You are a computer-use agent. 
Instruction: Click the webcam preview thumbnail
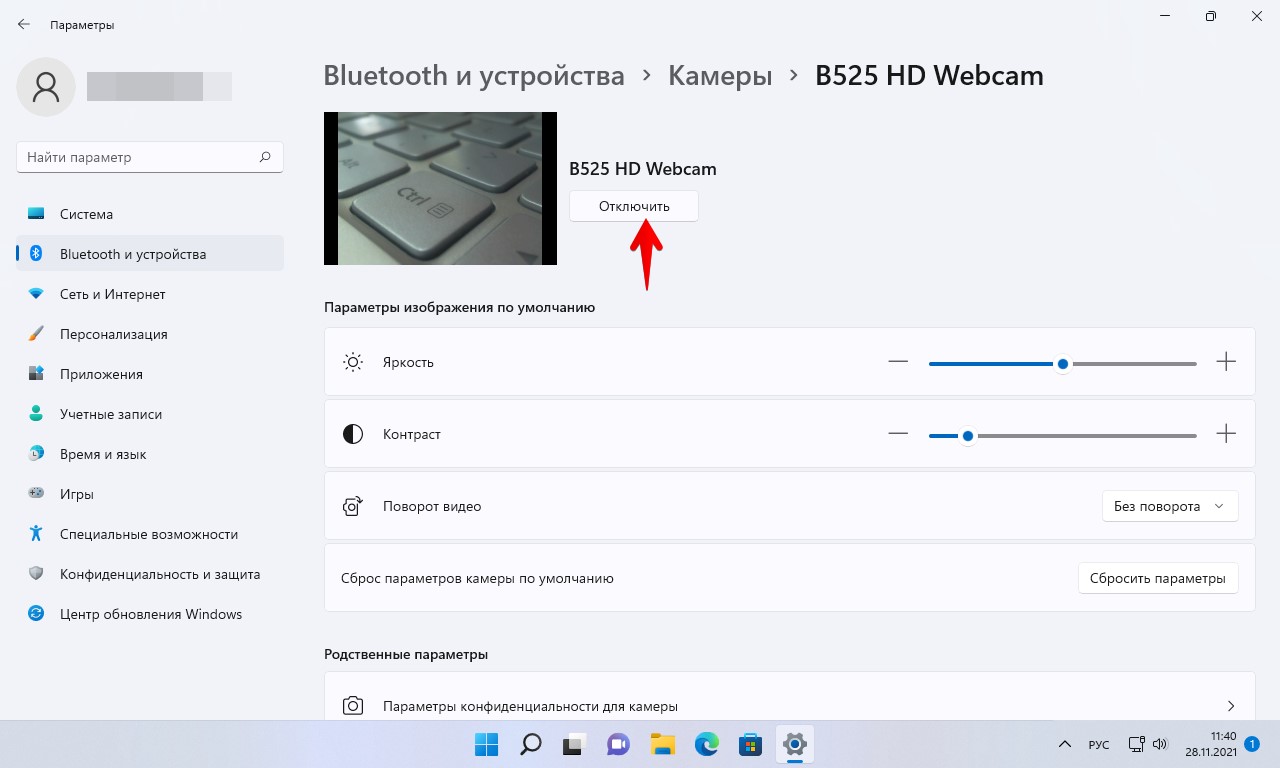tap(440, 188)
